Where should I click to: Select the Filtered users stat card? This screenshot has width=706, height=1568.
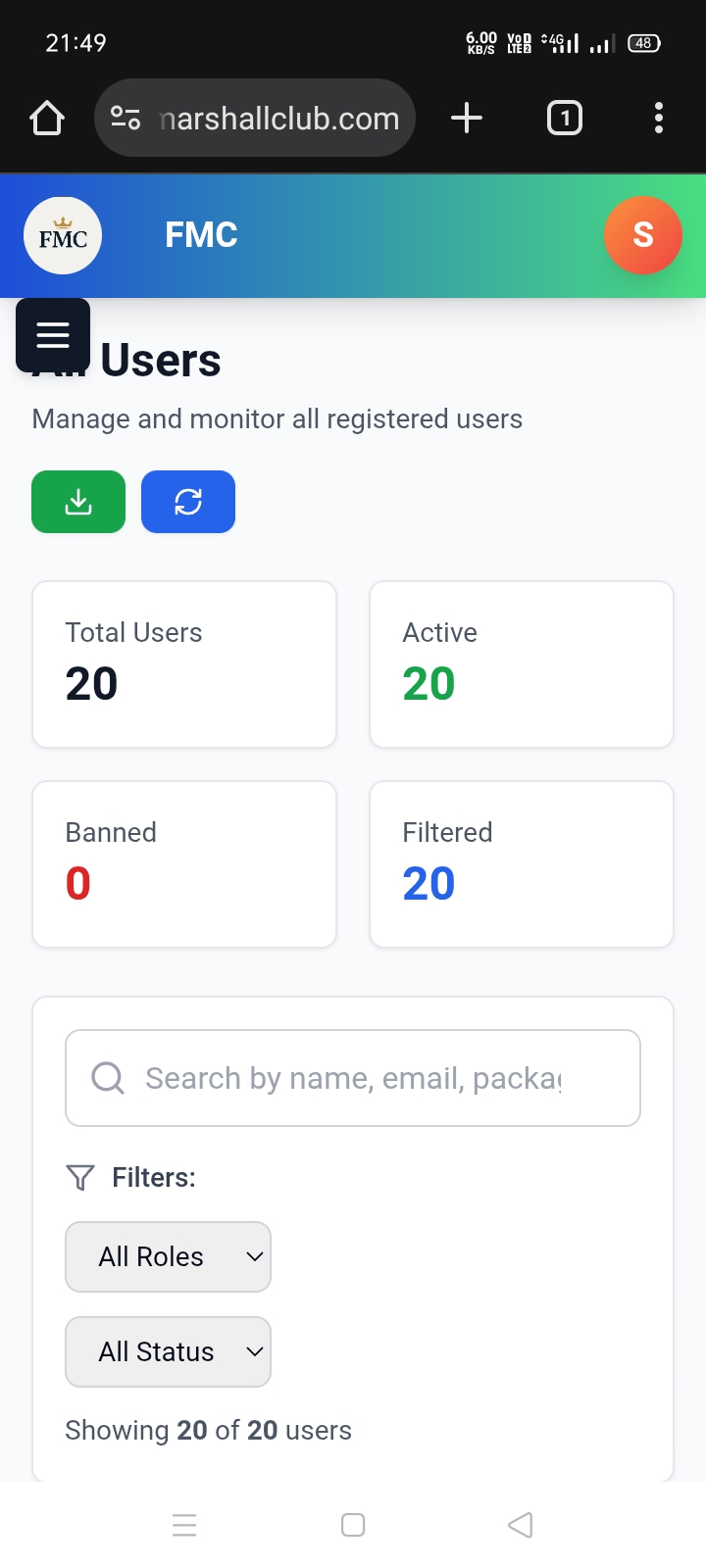(x=522, y=864)
